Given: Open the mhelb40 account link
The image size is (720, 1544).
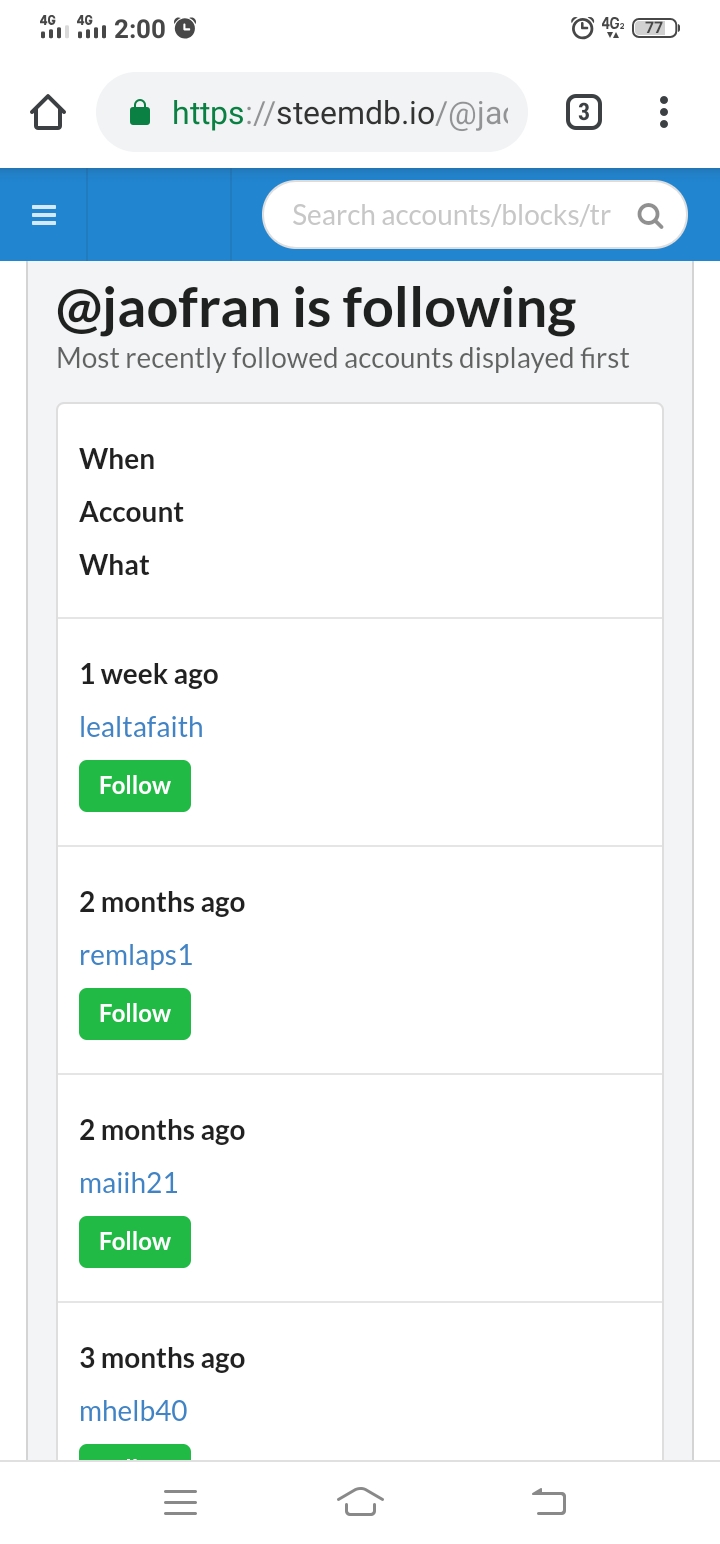Looking at the screenshot, I should (134, 1411).
